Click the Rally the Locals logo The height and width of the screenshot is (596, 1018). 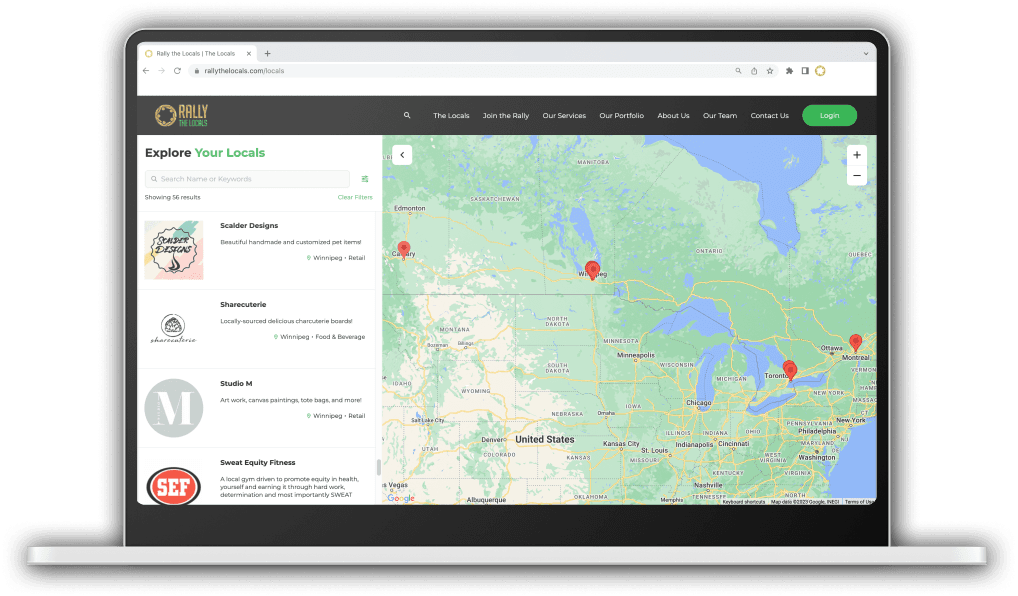point(181,115)
